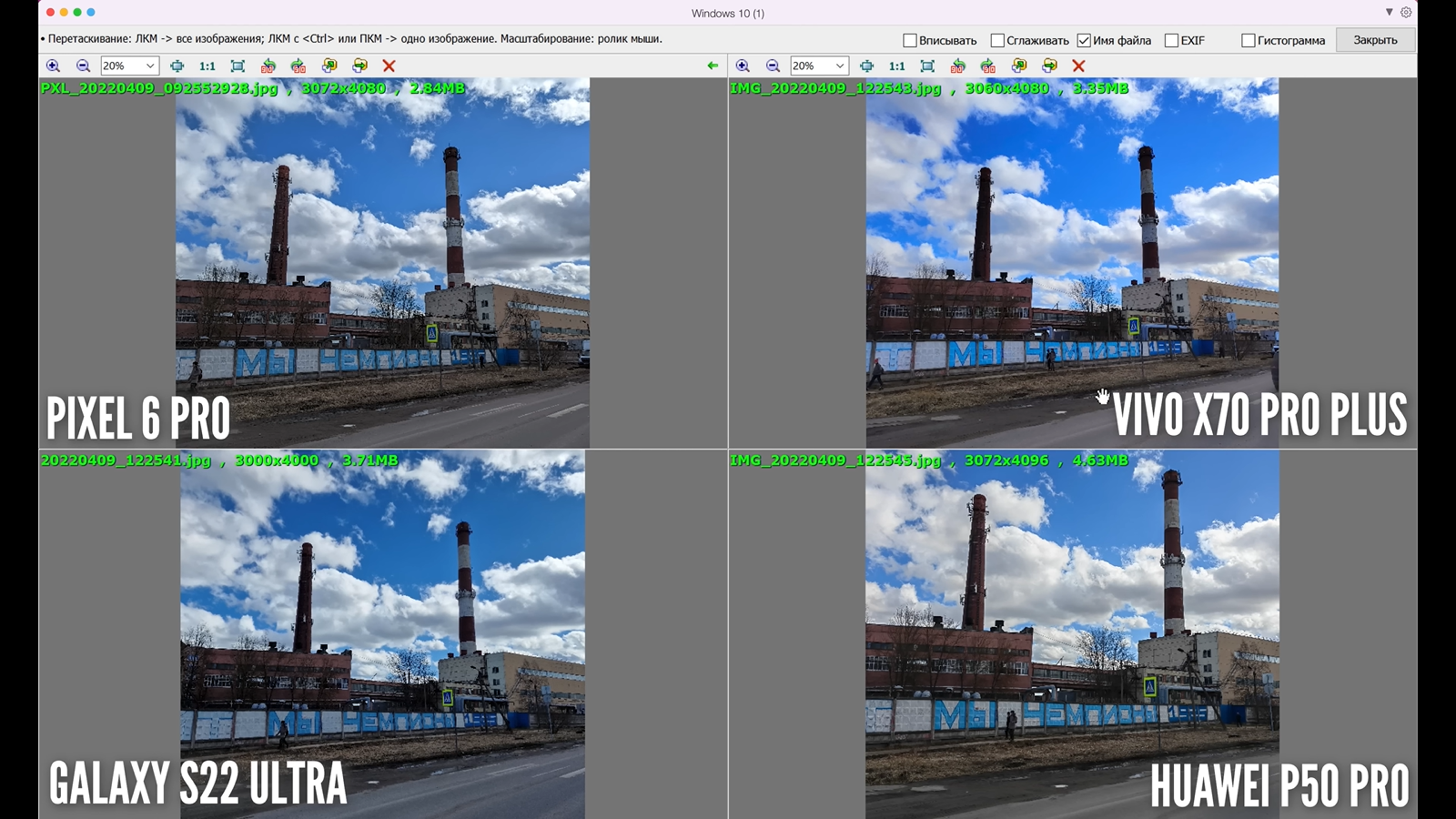1456x819 pixels.
Task: Move left pane image to folder
Action: pos(359,66)
